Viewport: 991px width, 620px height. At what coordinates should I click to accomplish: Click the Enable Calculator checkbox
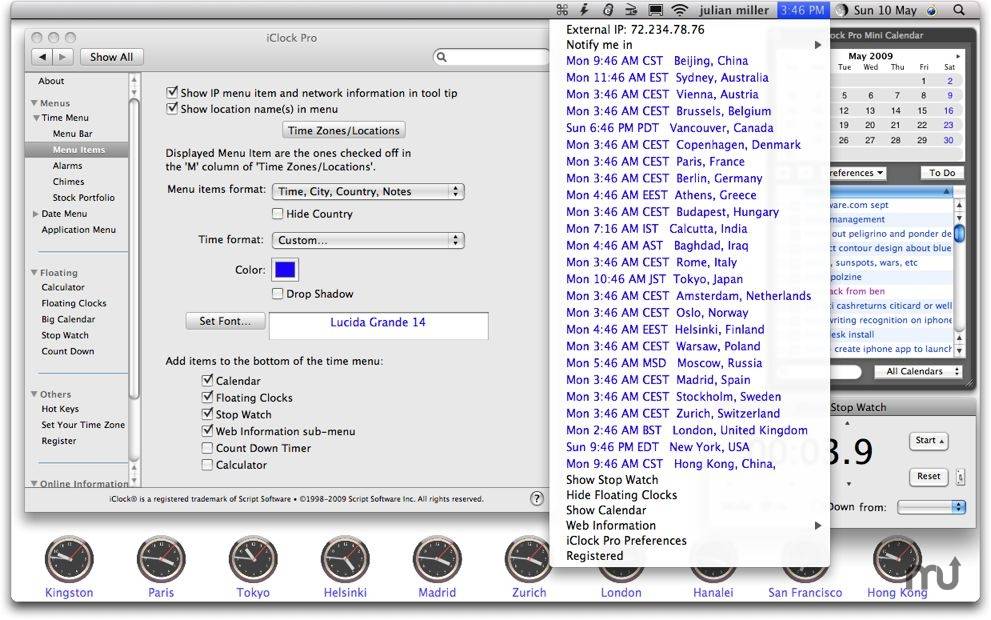(207, 465)
